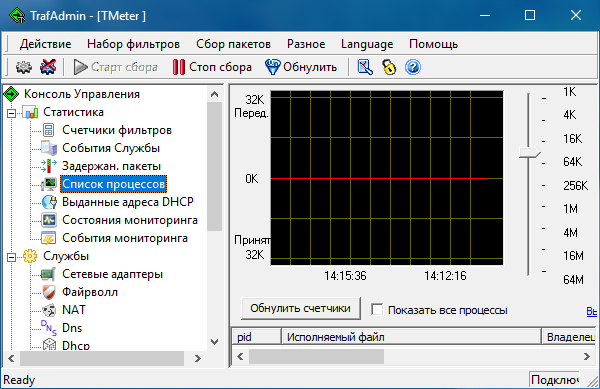This screenshot has height=389, width=600.
Task: Click tree panel scroll down arrow
Action: [x=214, y=342]
